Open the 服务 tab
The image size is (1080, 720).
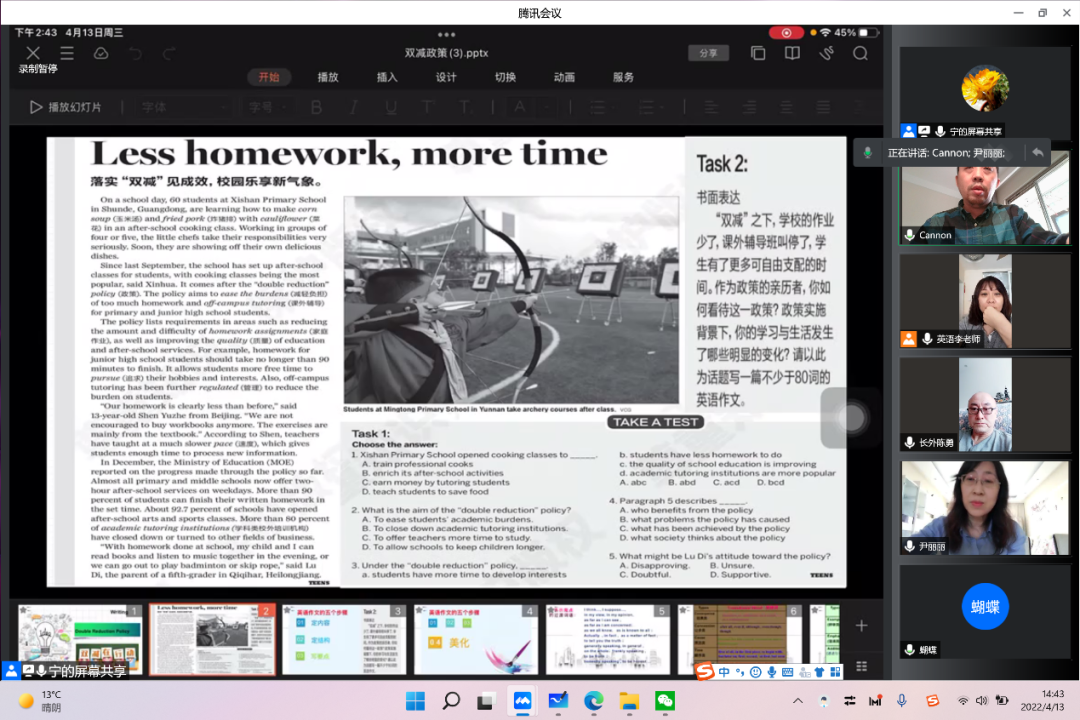pyautogui.click(x=623, y=77)
